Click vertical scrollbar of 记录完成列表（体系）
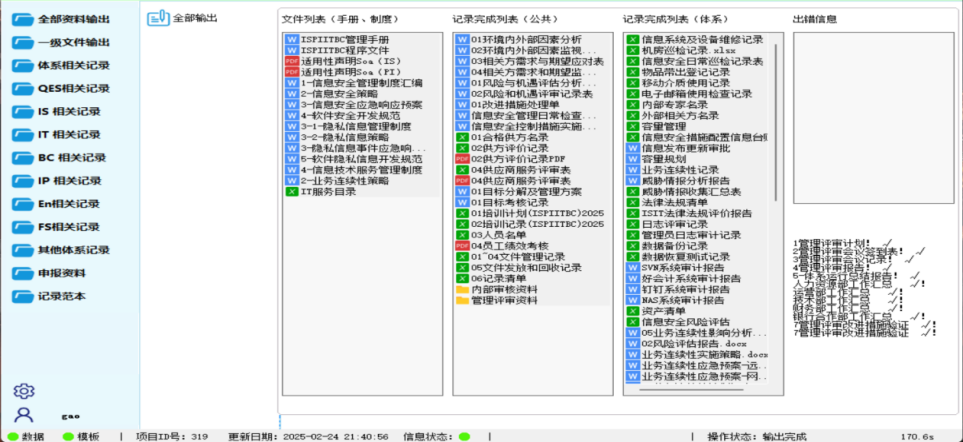The width and height of the screenshot is (963, 442). tap(776, 122)
